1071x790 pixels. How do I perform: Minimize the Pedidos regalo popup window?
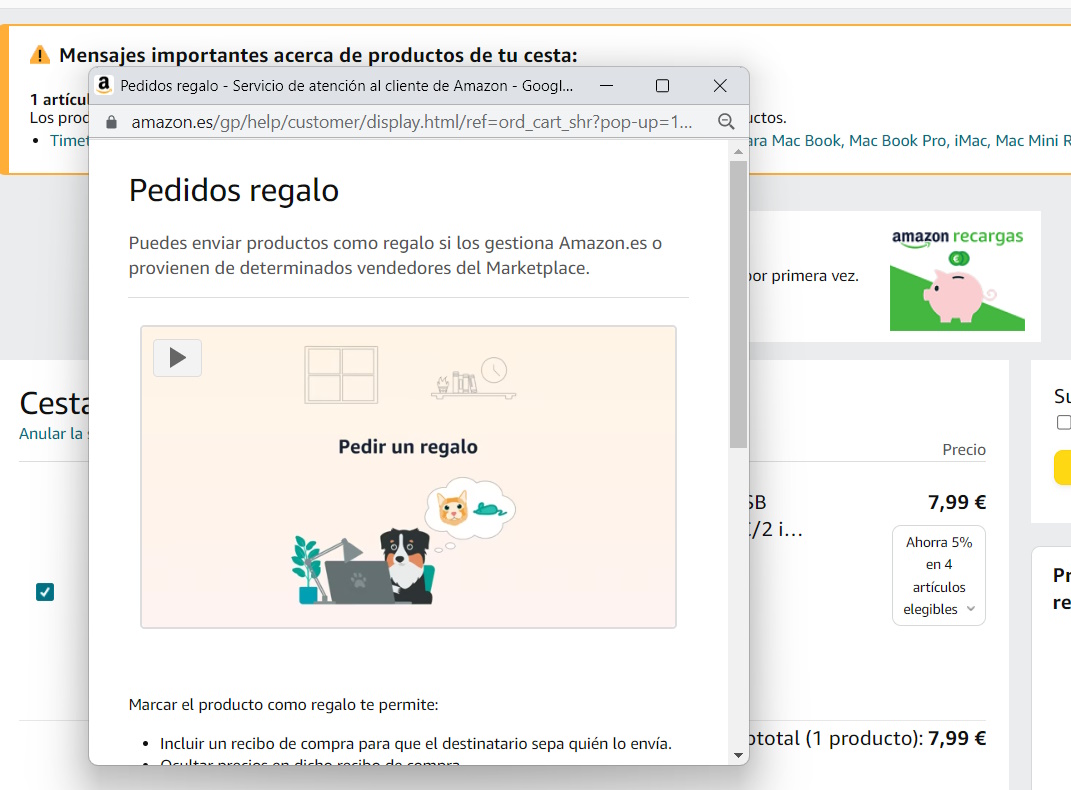[x=606, y=85]
